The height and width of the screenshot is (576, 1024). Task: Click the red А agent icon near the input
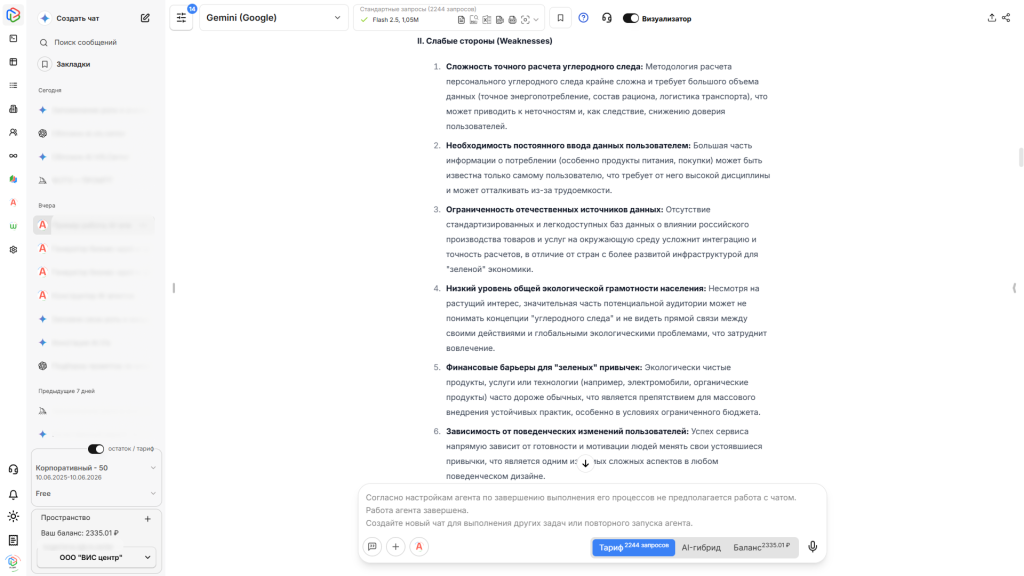click(x=419, y=547)
